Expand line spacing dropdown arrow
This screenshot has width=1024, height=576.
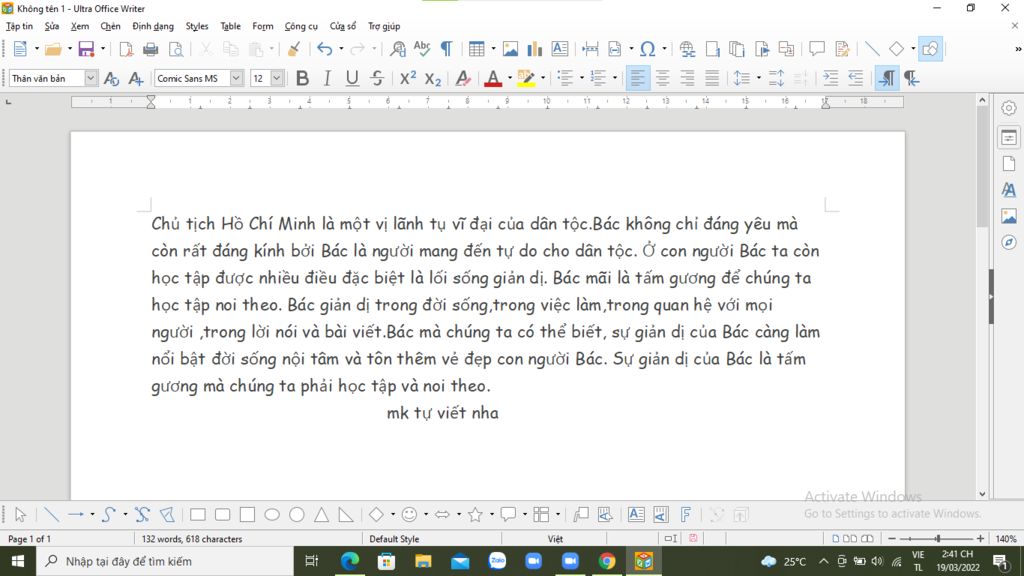[x=758, y=78]
